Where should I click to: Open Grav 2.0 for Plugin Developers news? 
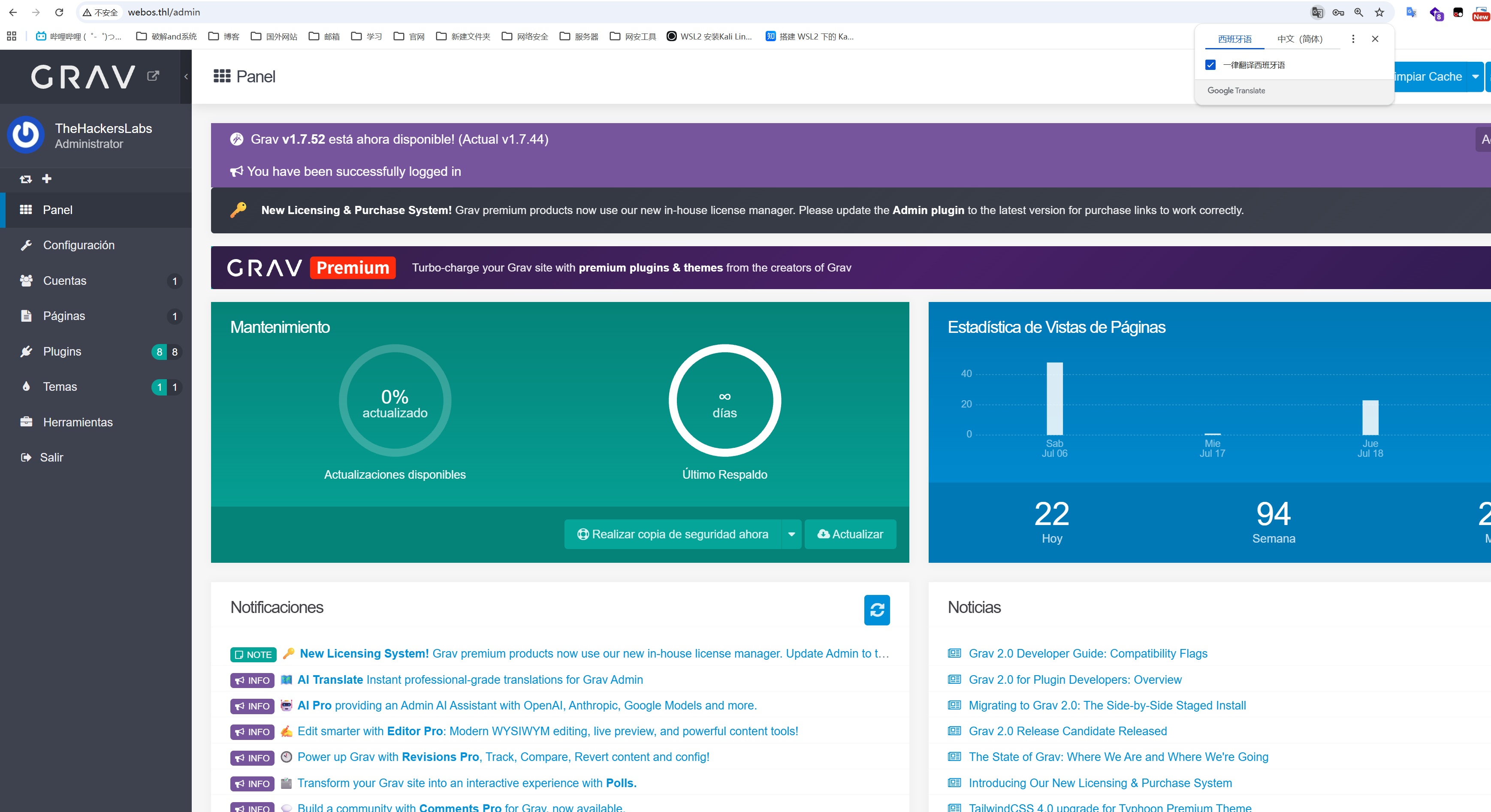(x=1075, y=679)
